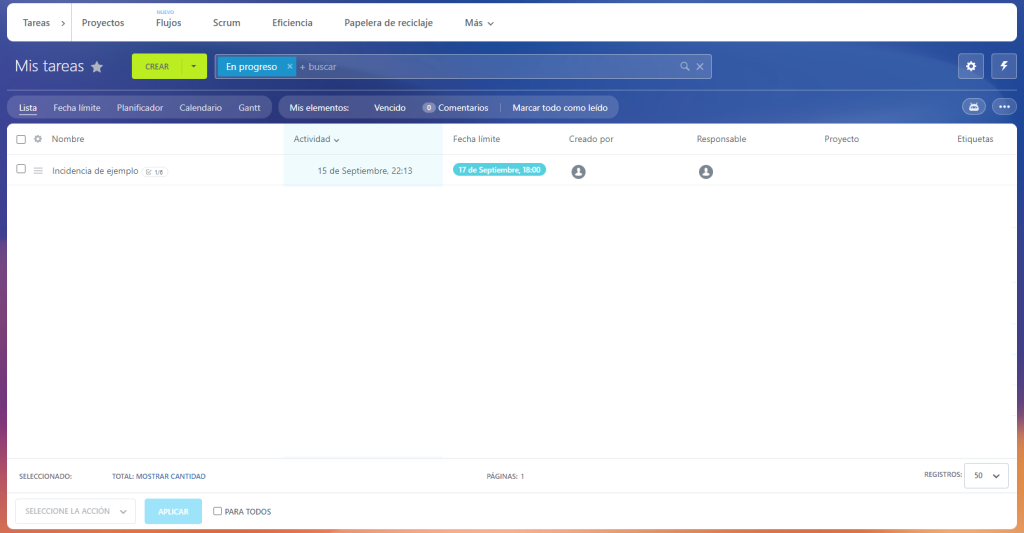Click the star icon beside Mis tareas
Image resolution: width=1024 pixels, height=533 pixels.
97,67
